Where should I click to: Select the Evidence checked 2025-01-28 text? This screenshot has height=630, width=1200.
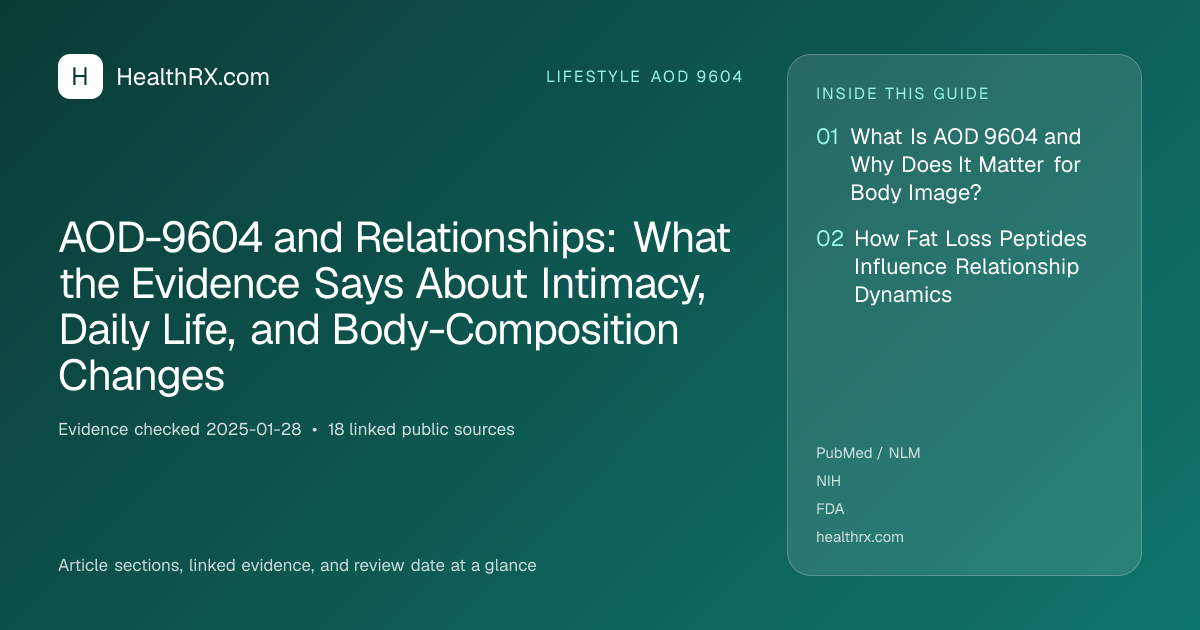coord(180,430)
